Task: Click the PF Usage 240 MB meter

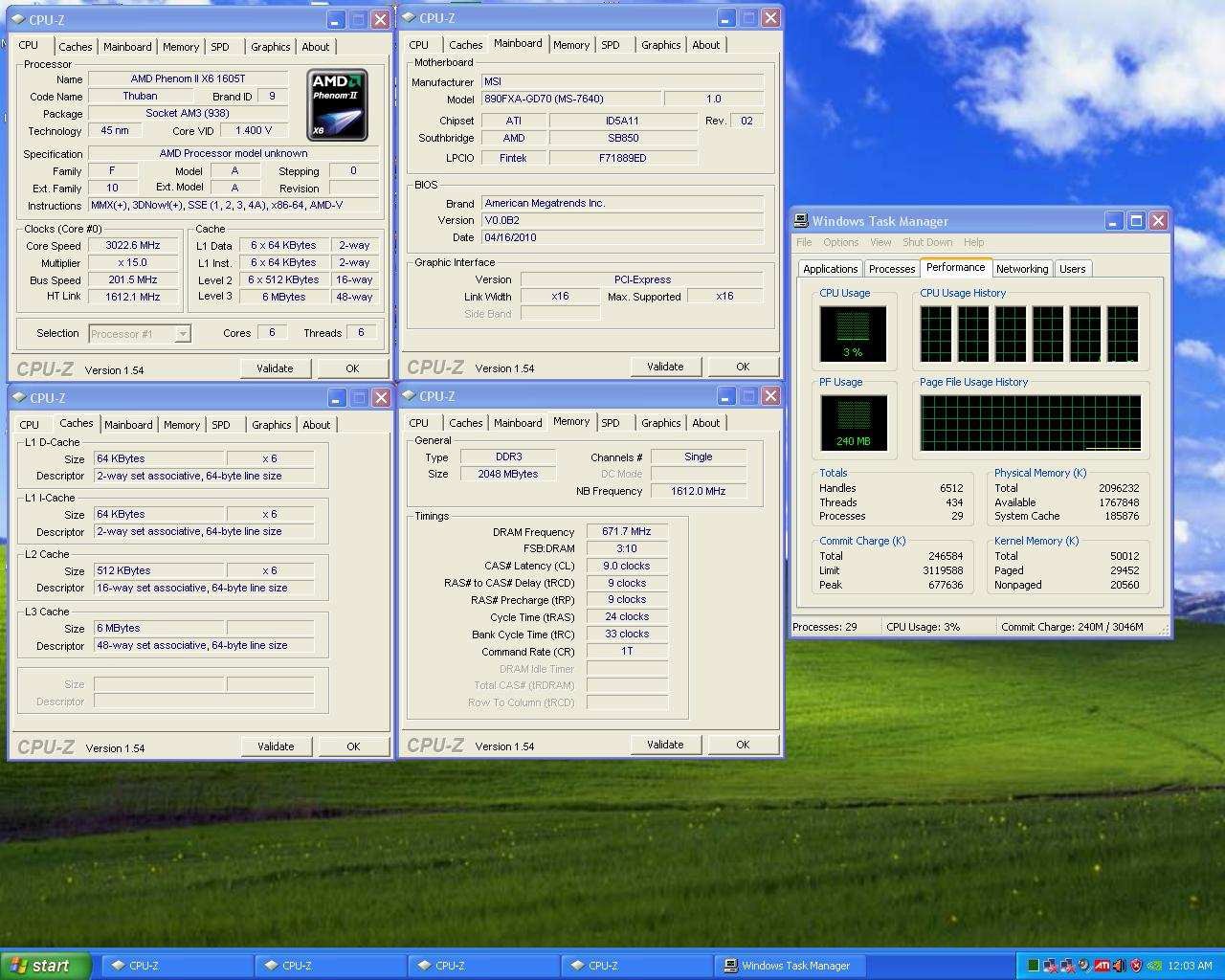Action: (853, 423)
